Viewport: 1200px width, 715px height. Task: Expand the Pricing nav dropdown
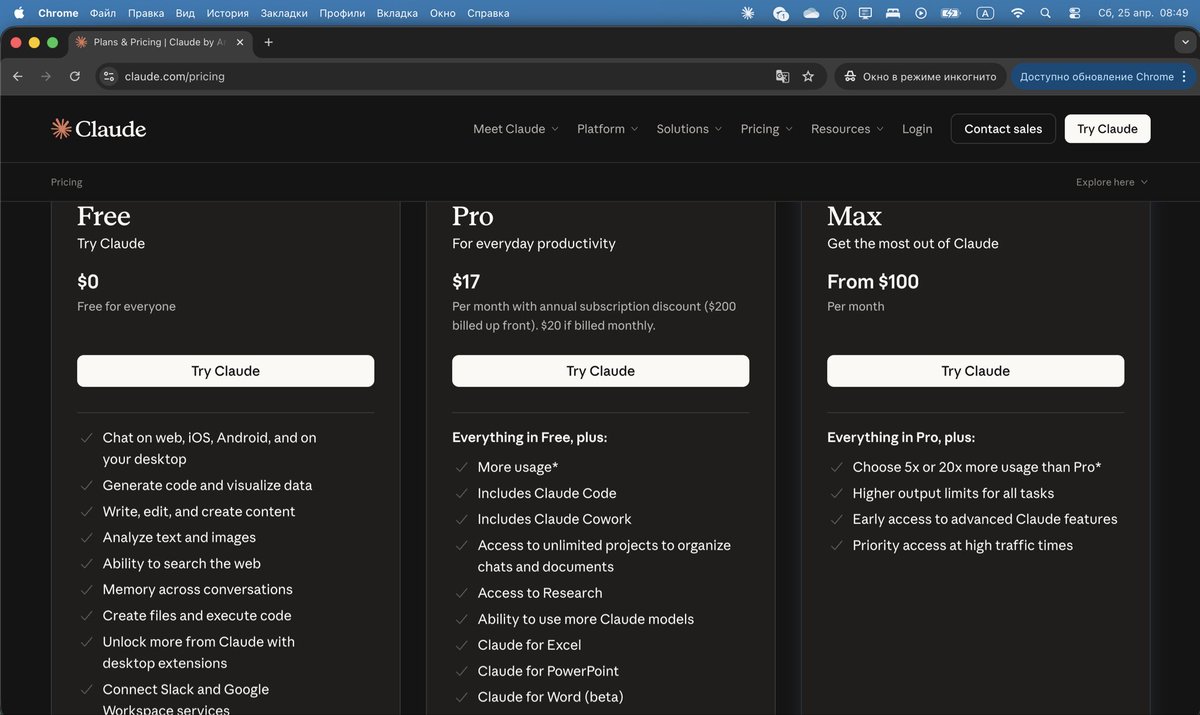pos(766,129)
